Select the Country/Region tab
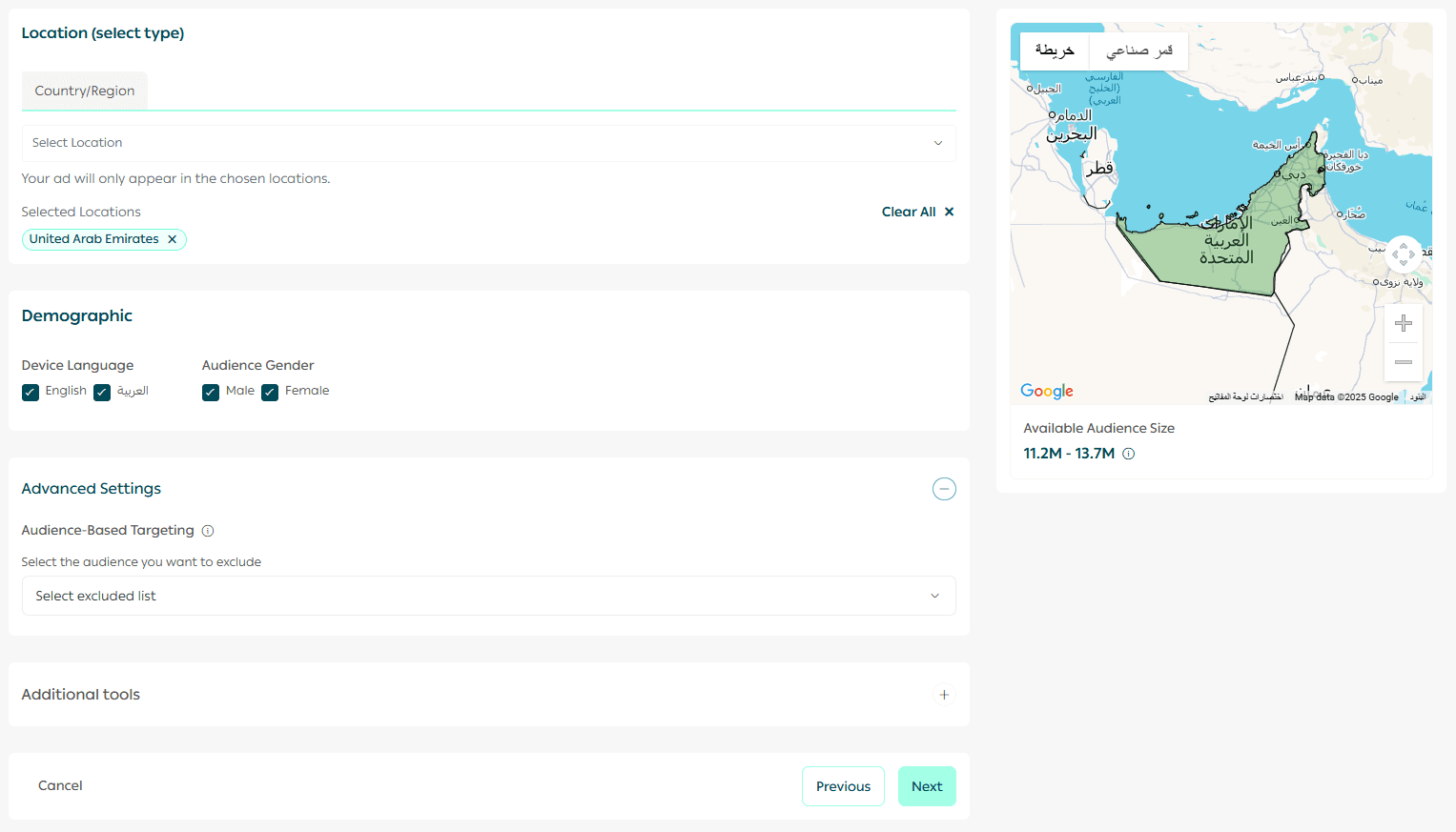The height and width of the screenshot is (832, 1456). pos(85,91)
